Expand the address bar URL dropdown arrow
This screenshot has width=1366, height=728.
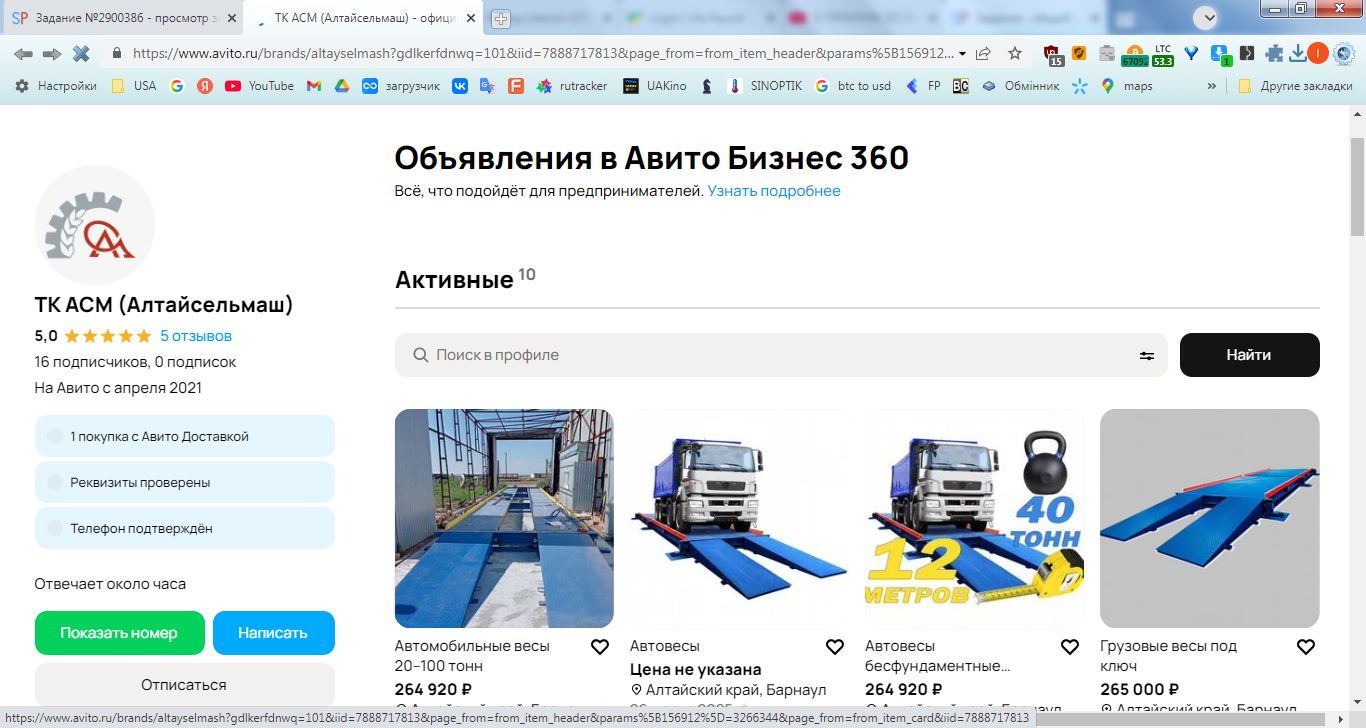pyautogui.click(x=962, y=54)
